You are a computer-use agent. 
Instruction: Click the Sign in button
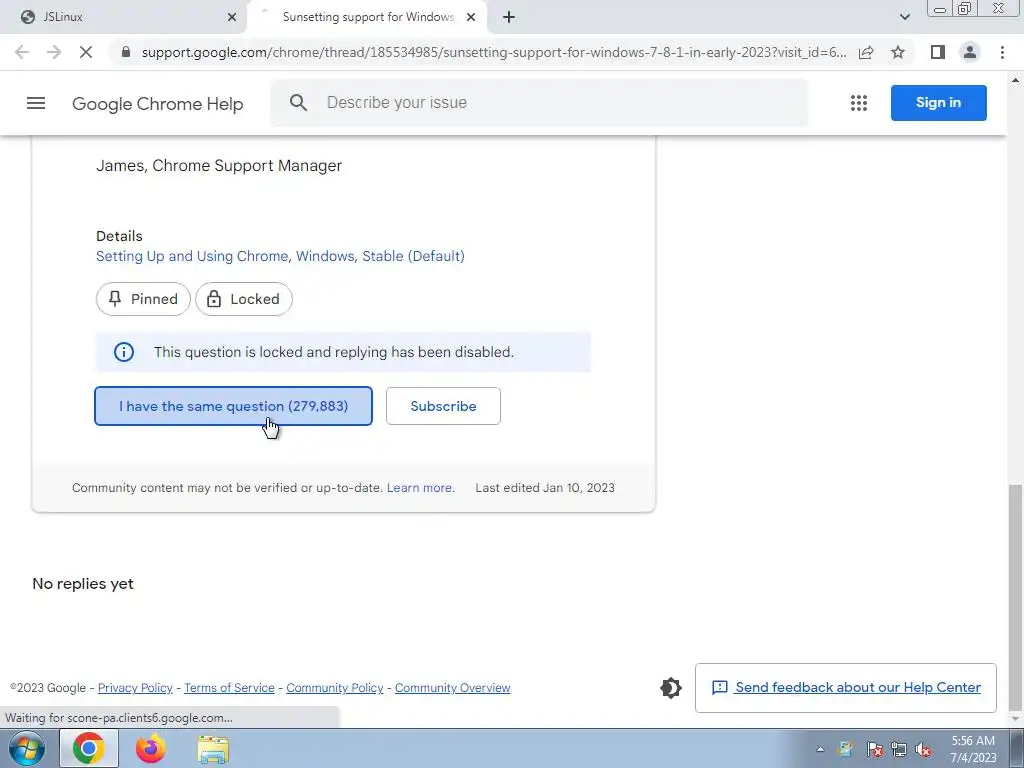click(x=938, y=103)
